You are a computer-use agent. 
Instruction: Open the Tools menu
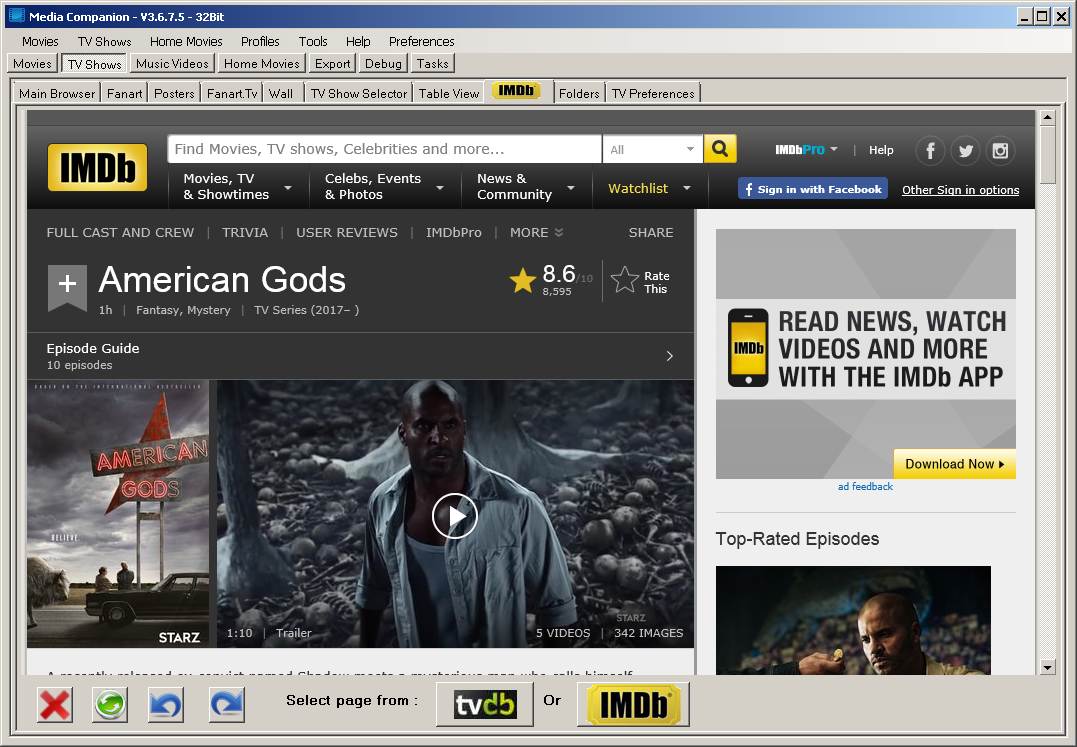tap(313, 41)
